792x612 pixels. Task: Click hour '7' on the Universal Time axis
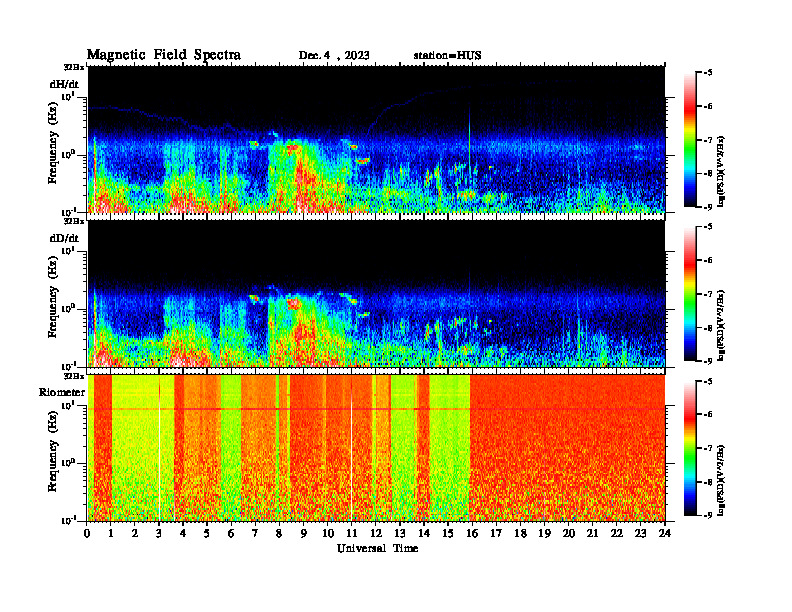[x=255, y=534]
